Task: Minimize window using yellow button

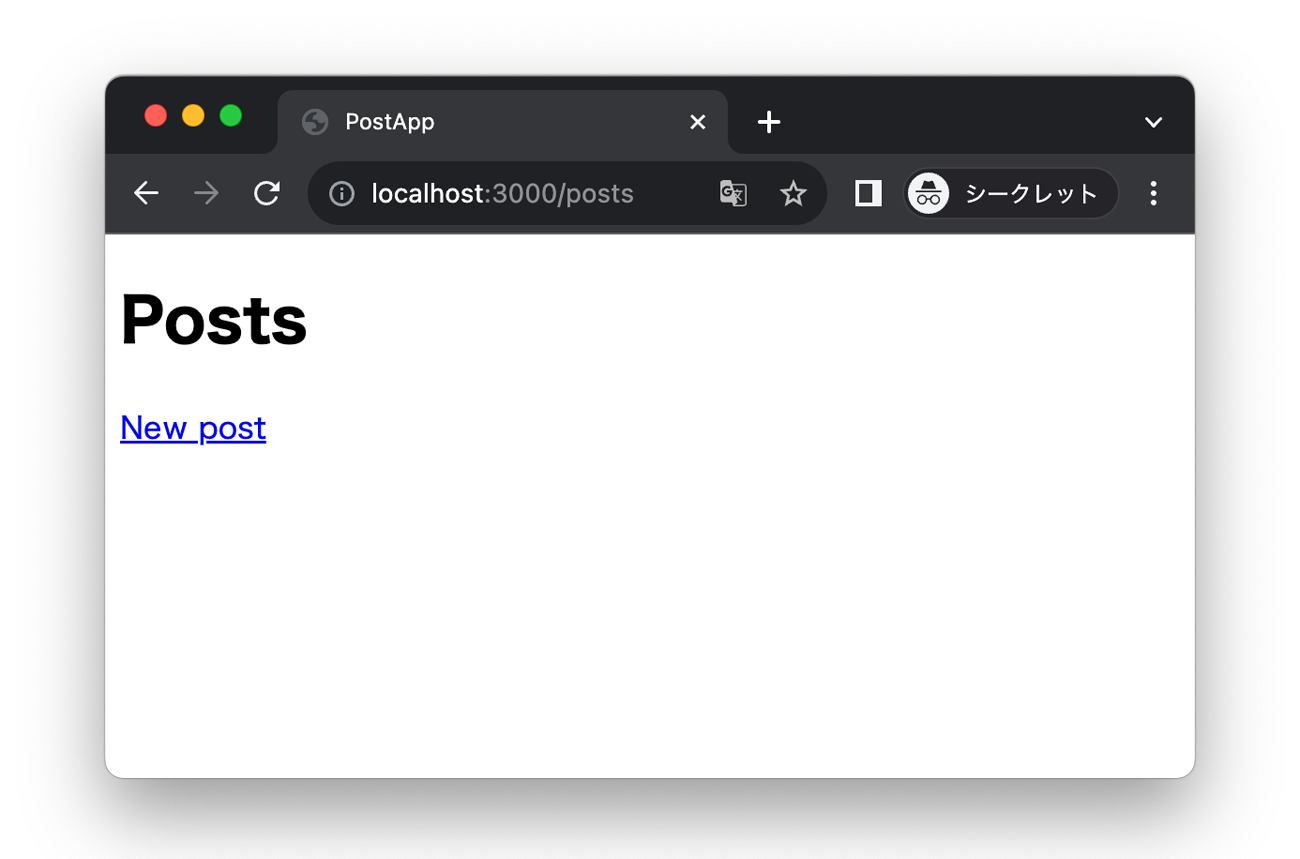Action: click(x=193, y=115)
